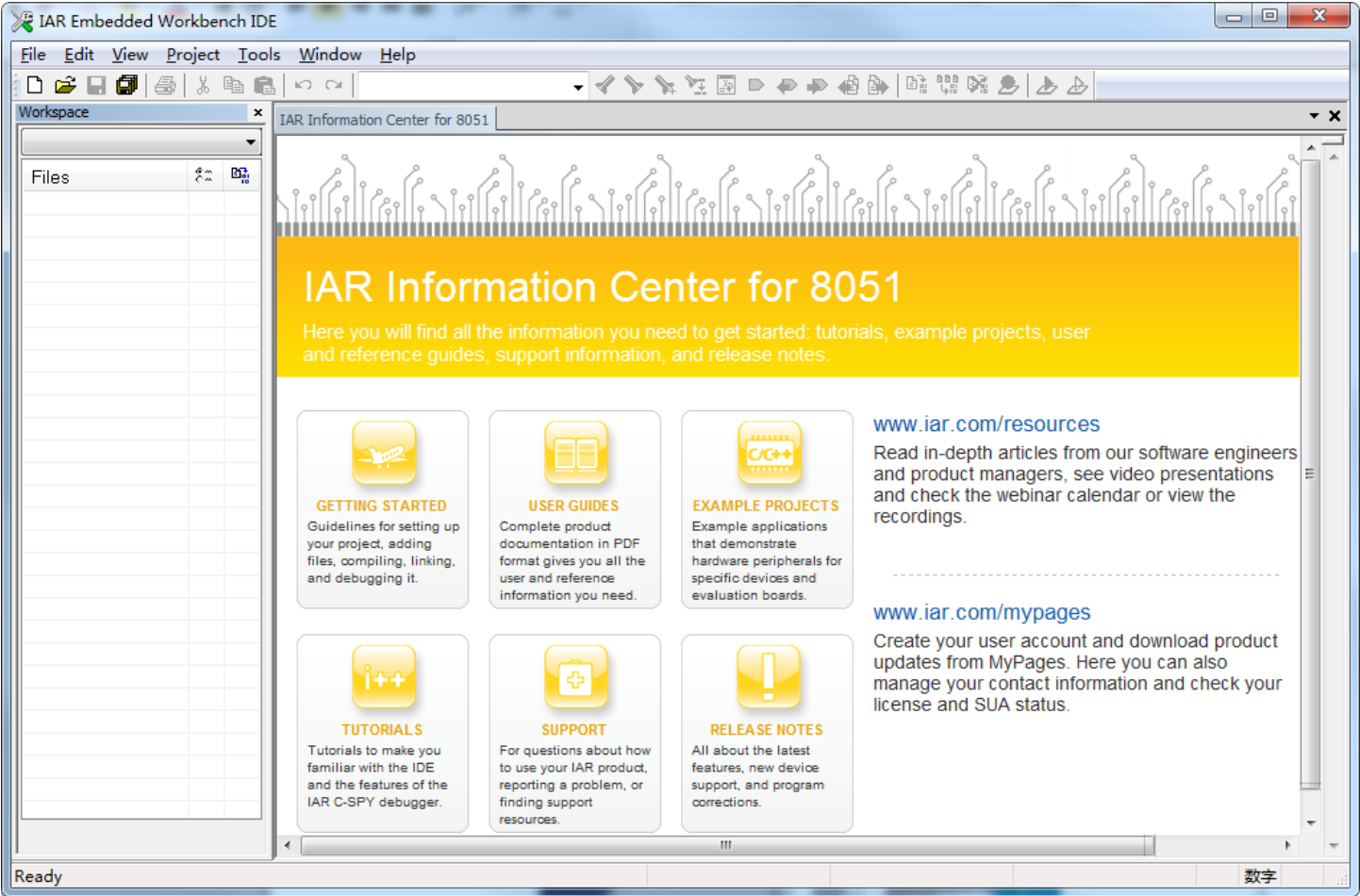Open the Release Notes card

pos(768,734)
